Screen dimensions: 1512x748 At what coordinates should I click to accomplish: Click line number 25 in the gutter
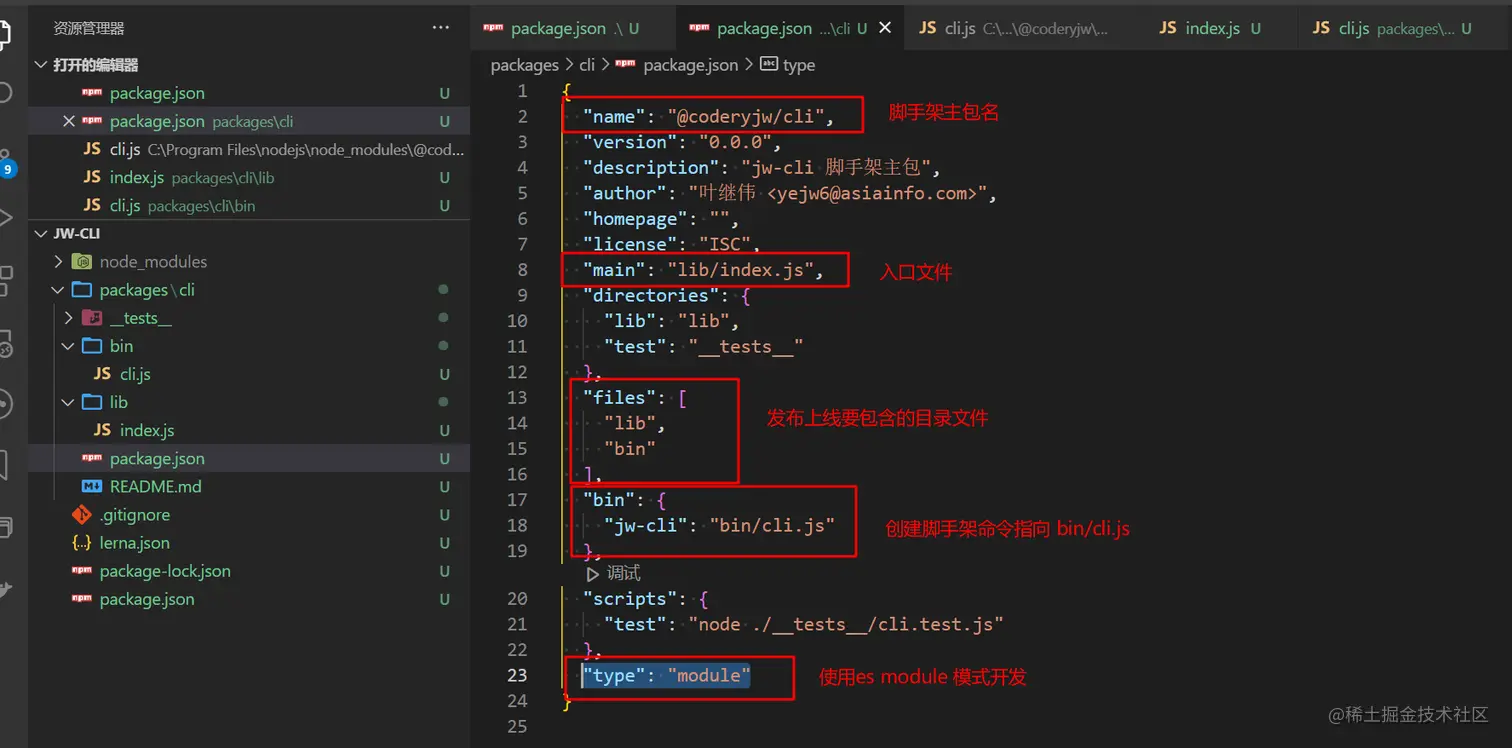pos(517,726)
